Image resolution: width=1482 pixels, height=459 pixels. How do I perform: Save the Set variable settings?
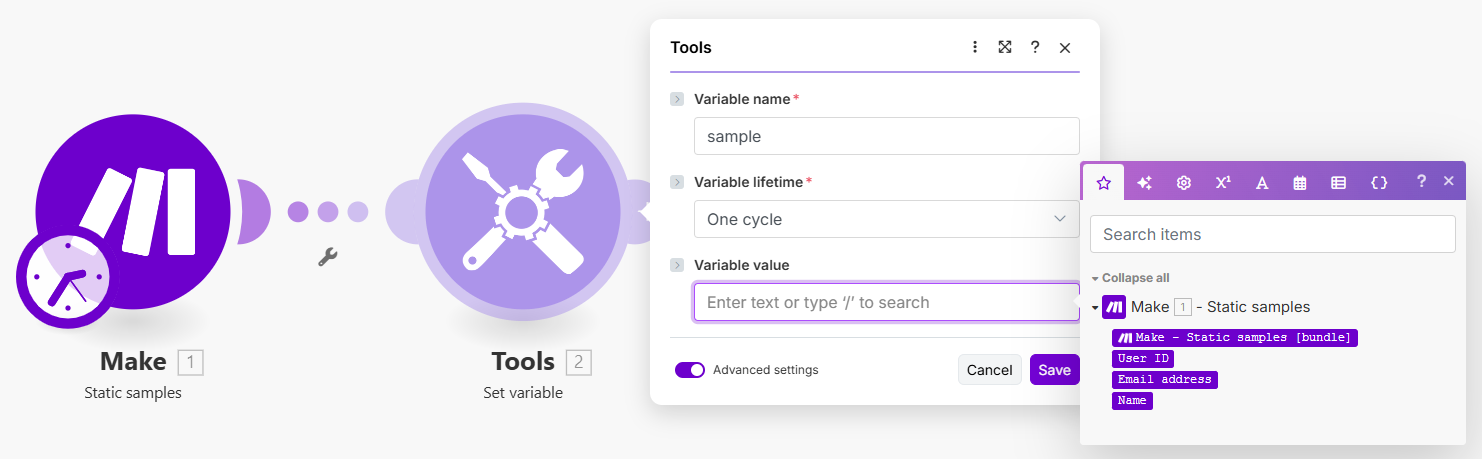(x=1054, y=370)
